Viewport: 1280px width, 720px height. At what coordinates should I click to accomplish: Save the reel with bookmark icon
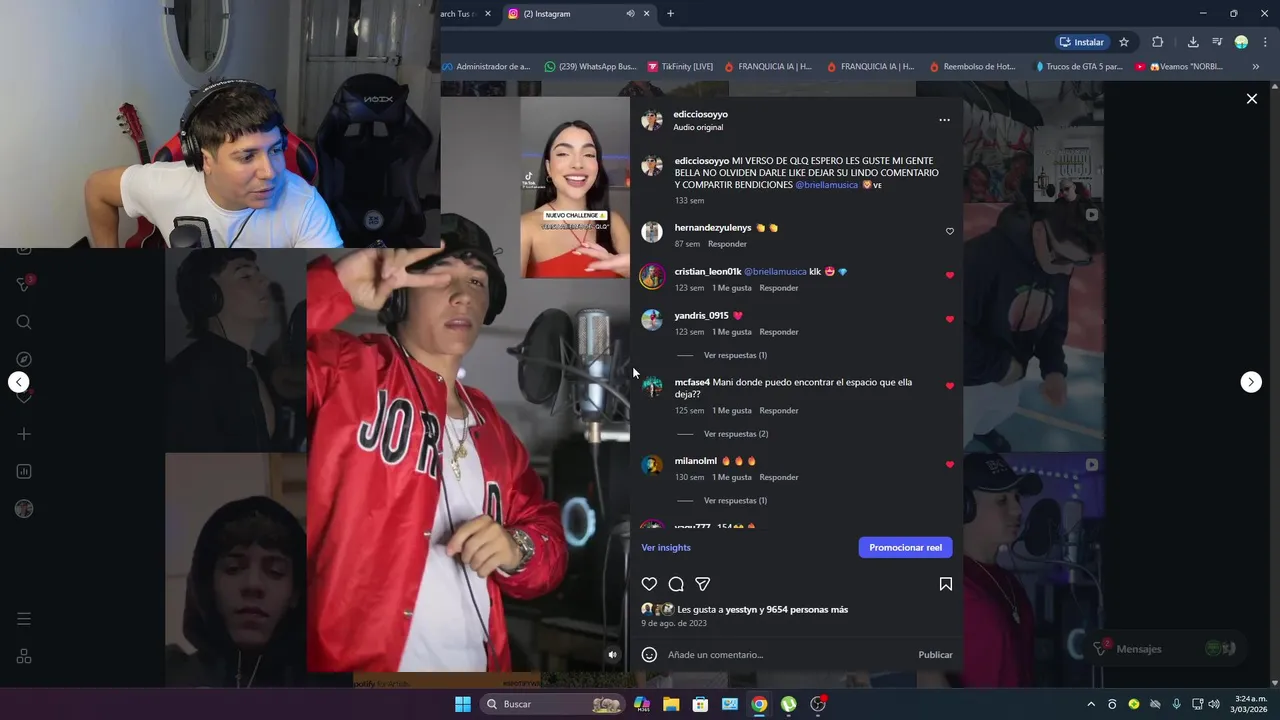945,584
